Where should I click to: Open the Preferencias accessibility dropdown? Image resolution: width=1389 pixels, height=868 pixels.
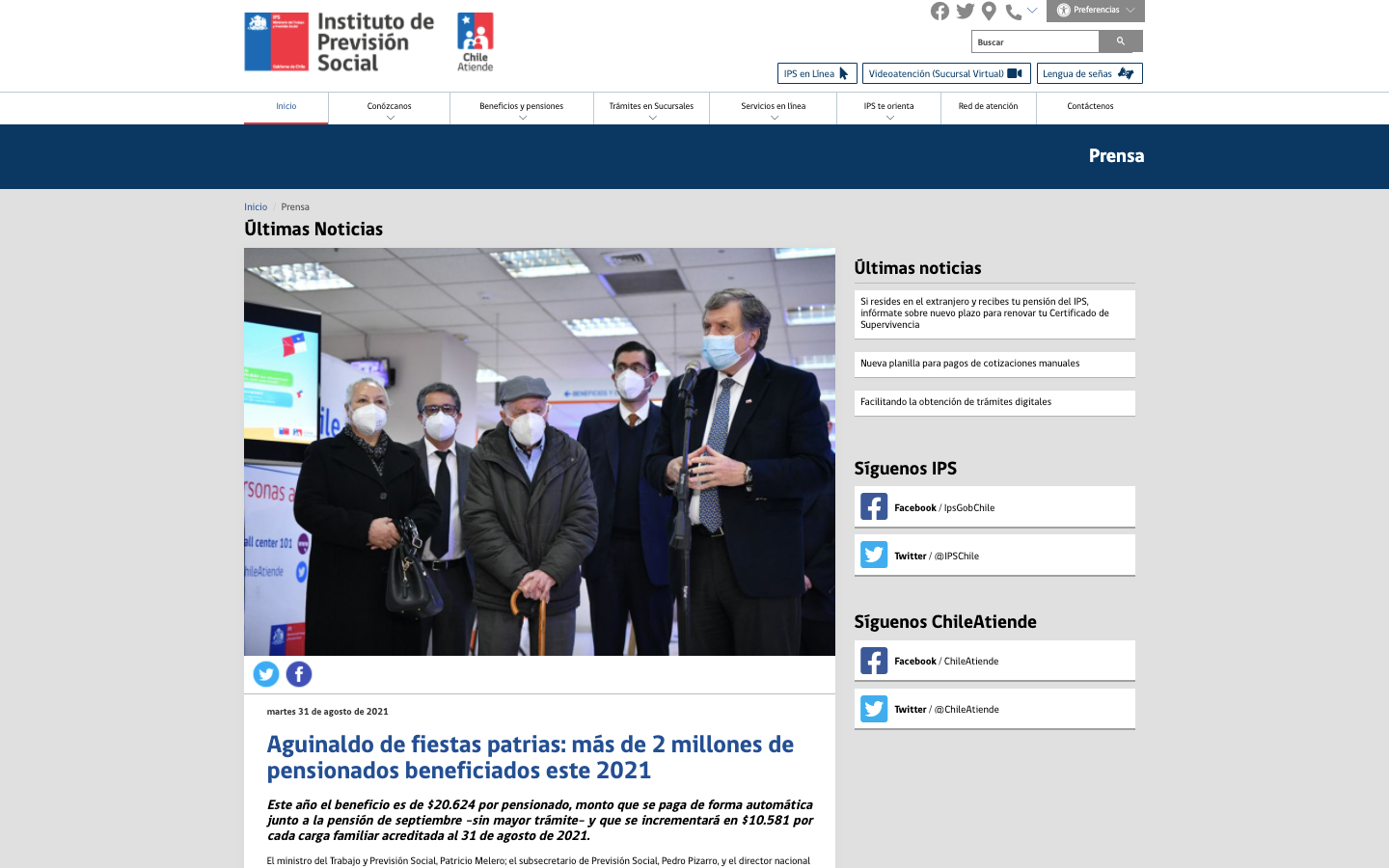[x=1096, y=11]
